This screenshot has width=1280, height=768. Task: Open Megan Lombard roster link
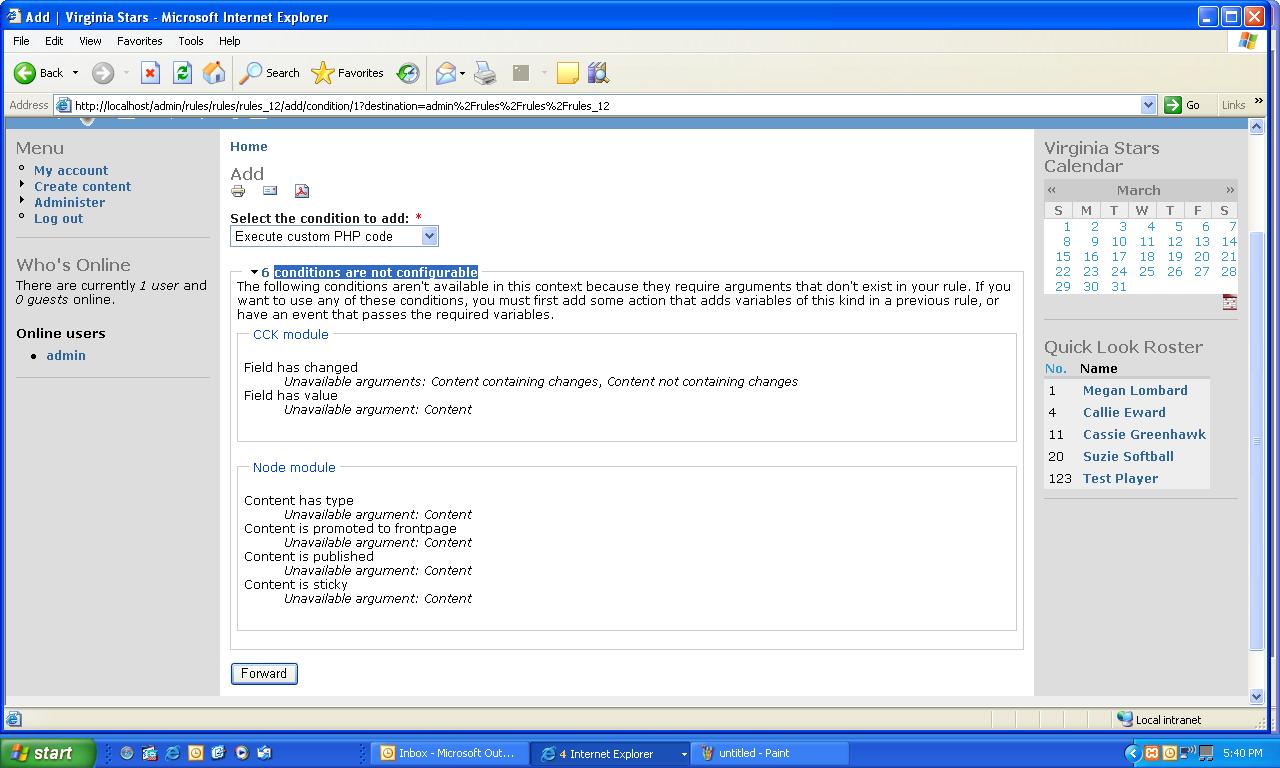coord(1134,391)
